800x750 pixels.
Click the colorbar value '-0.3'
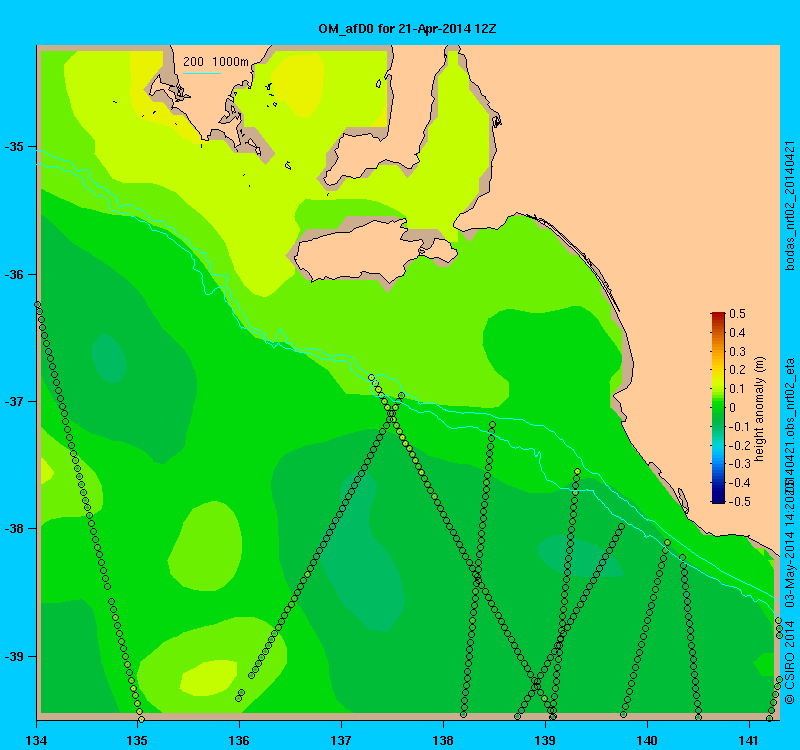click(x=738, y=464)
